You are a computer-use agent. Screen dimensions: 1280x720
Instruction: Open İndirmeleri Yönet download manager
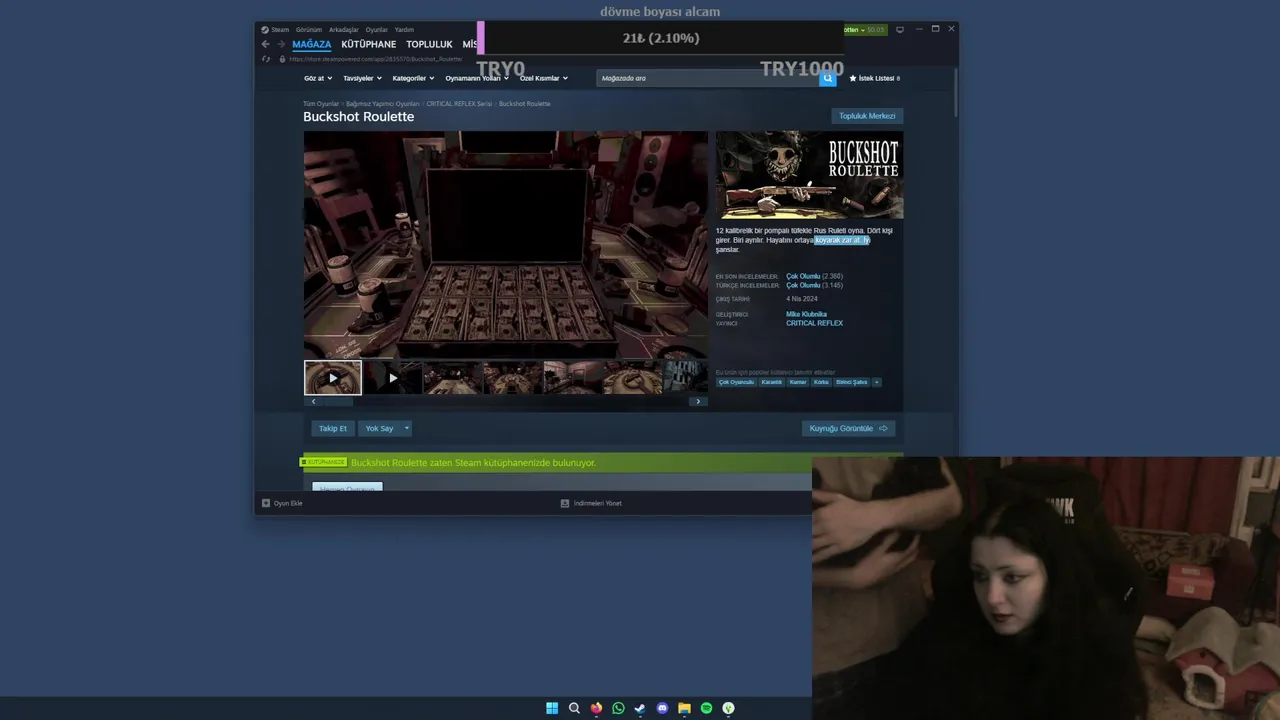tap(591, 503)
